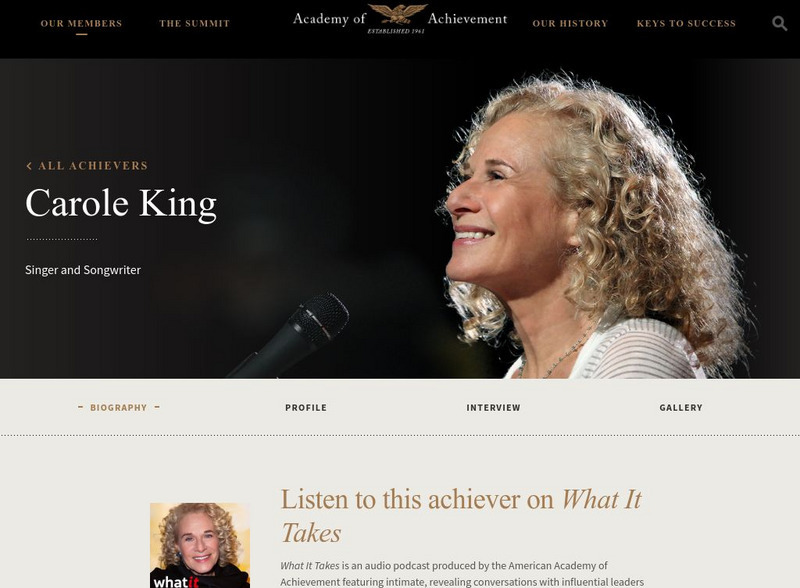Open The Summit menu item
800x588 pixels.
click(x=194, y=23)
